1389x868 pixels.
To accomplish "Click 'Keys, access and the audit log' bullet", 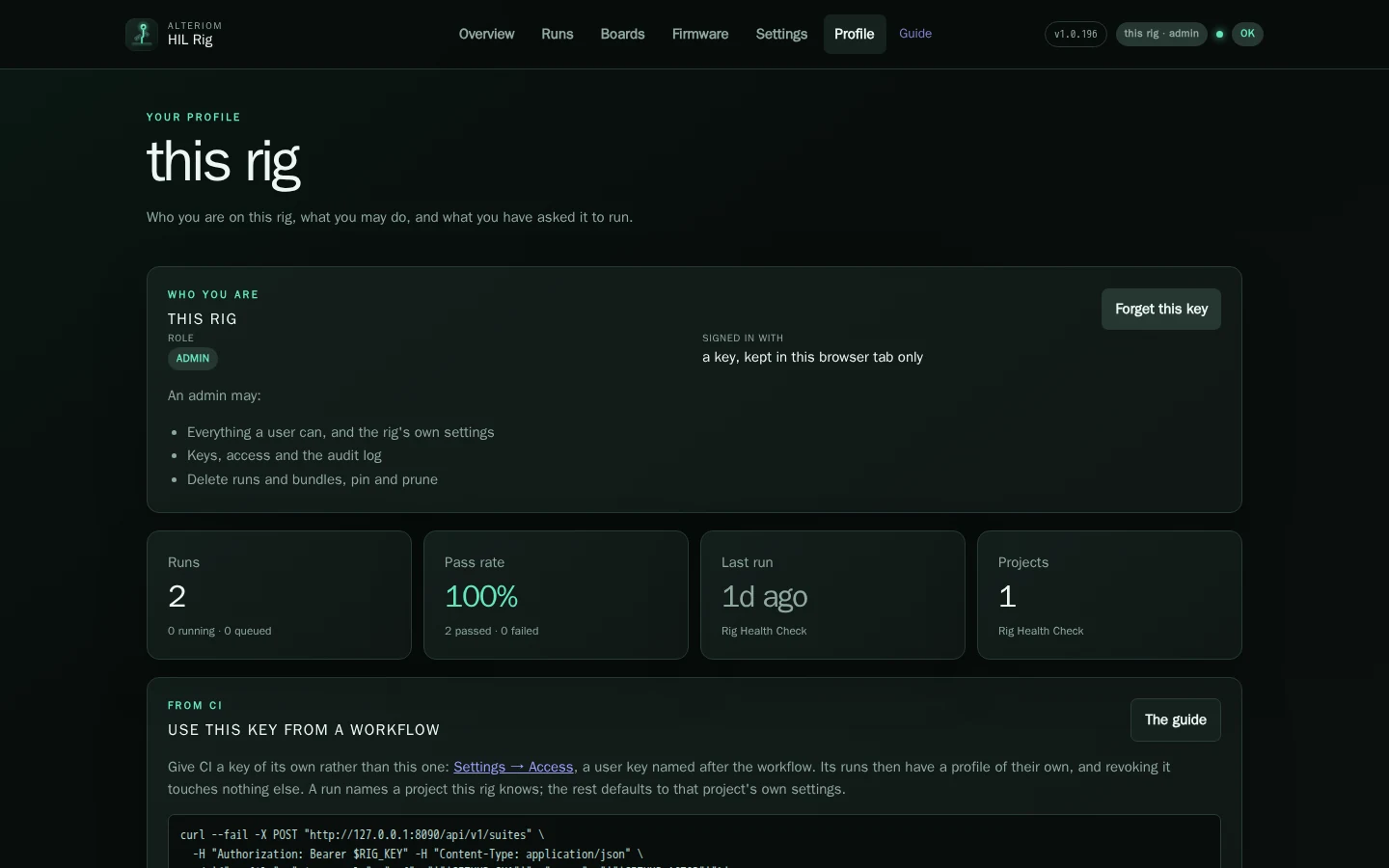I will coord(285,455).
